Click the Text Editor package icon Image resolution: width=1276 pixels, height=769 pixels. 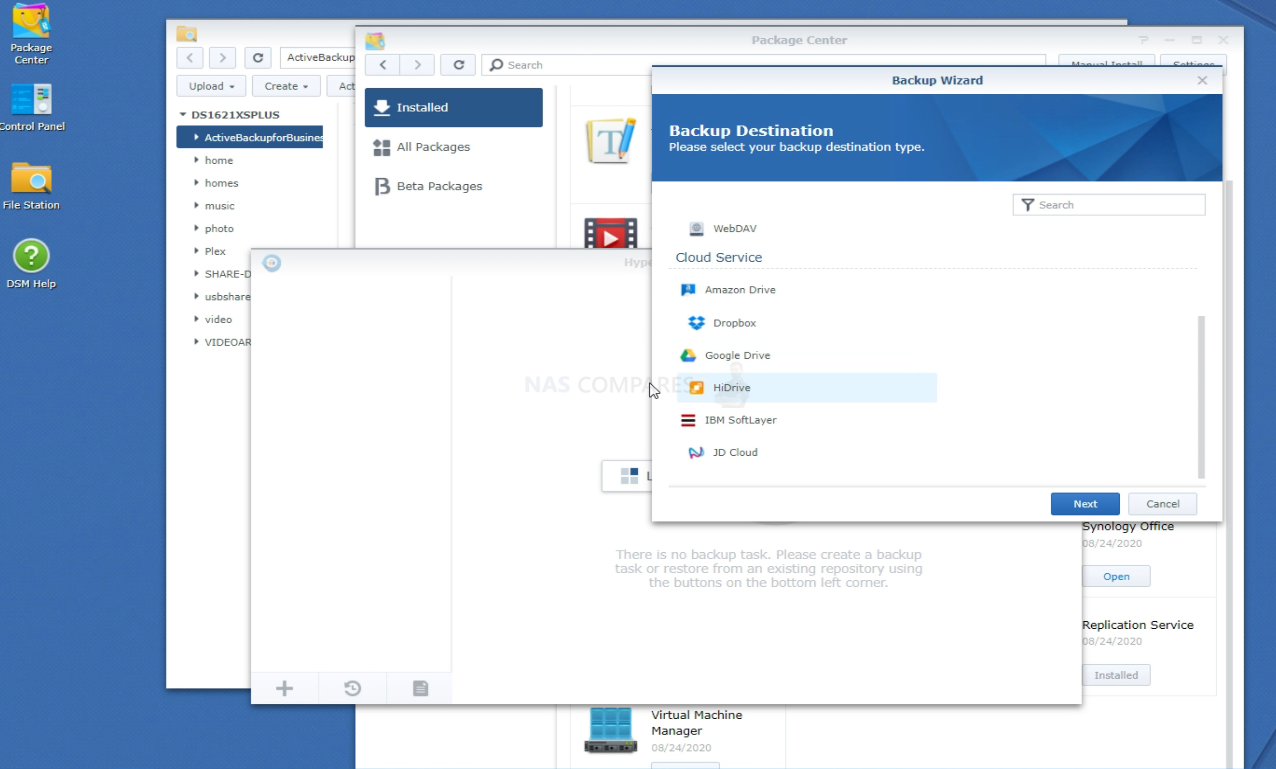coord(610,140)
